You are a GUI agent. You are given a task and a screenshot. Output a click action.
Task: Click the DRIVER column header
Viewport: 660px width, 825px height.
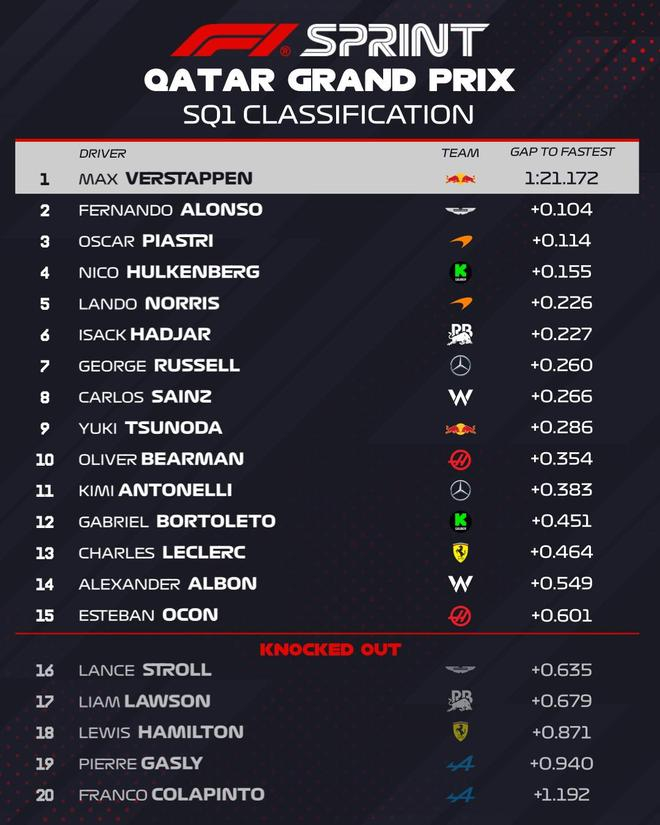pyautogui.click(x=102, y=153)
